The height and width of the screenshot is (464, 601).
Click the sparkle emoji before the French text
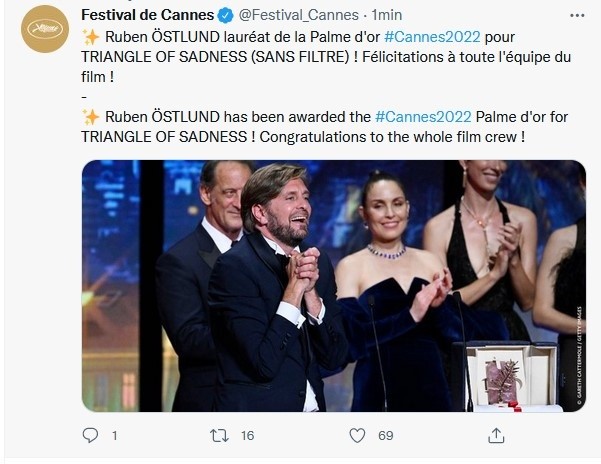click(x=89, y=37)
